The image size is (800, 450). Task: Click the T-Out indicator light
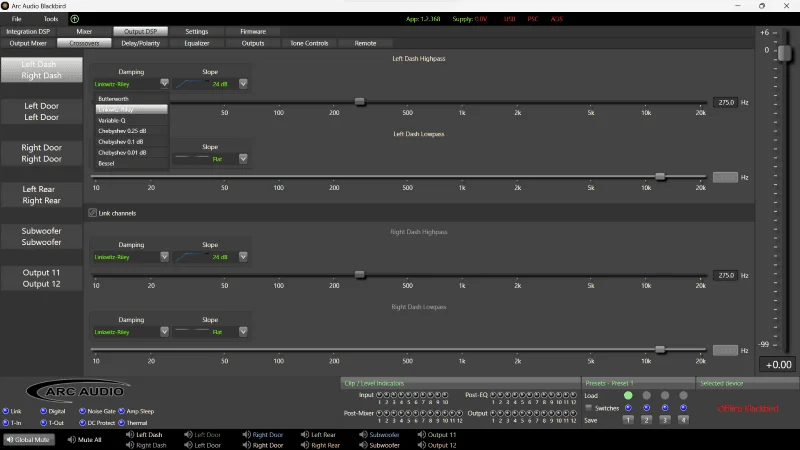pyautogui.click(x=43, y=423)
